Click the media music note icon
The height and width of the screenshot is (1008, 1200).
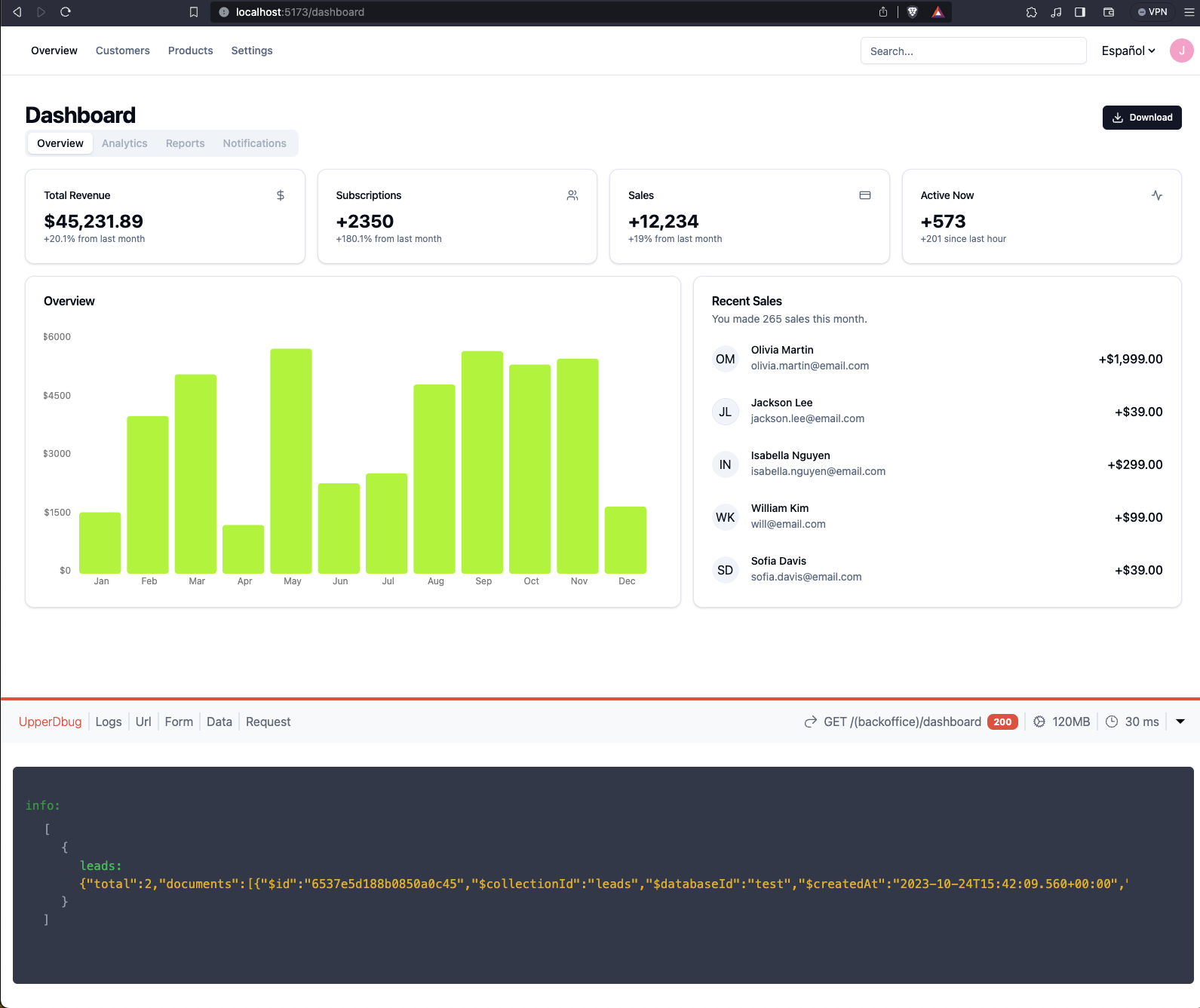pyautogui.click(x=1056, y=12)
